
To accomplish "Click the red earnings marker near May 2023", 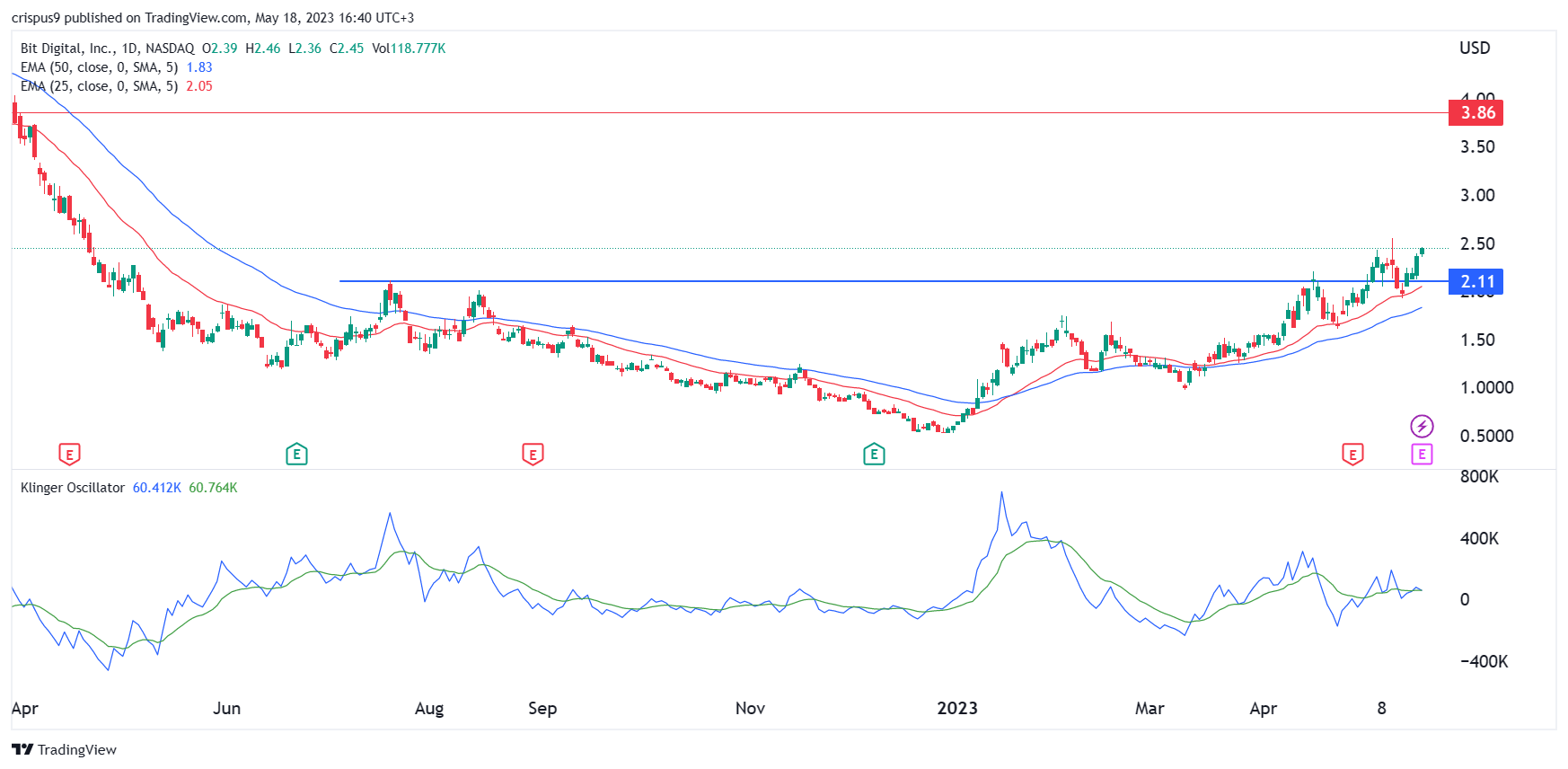I will point(1352,455).
